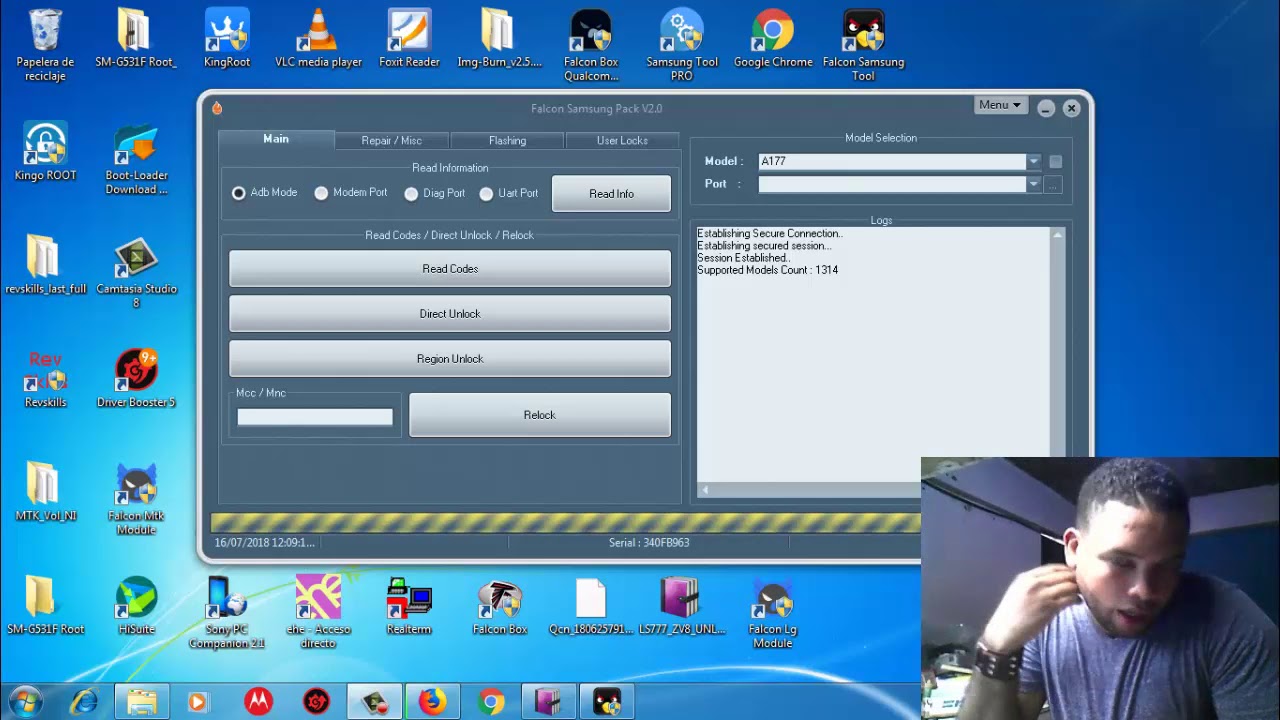Open the Img-Burn_v2.5 folder
Screen dimensions: 1280x720
coord(499,40)
